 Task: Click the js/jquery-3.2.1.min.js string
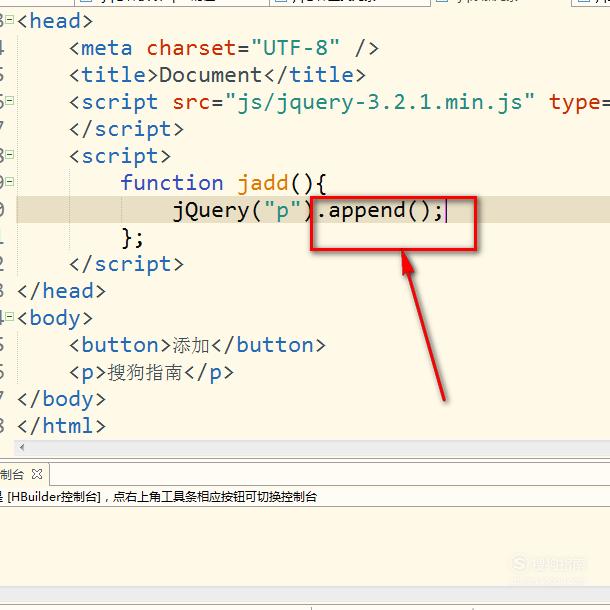coord(379,103)
